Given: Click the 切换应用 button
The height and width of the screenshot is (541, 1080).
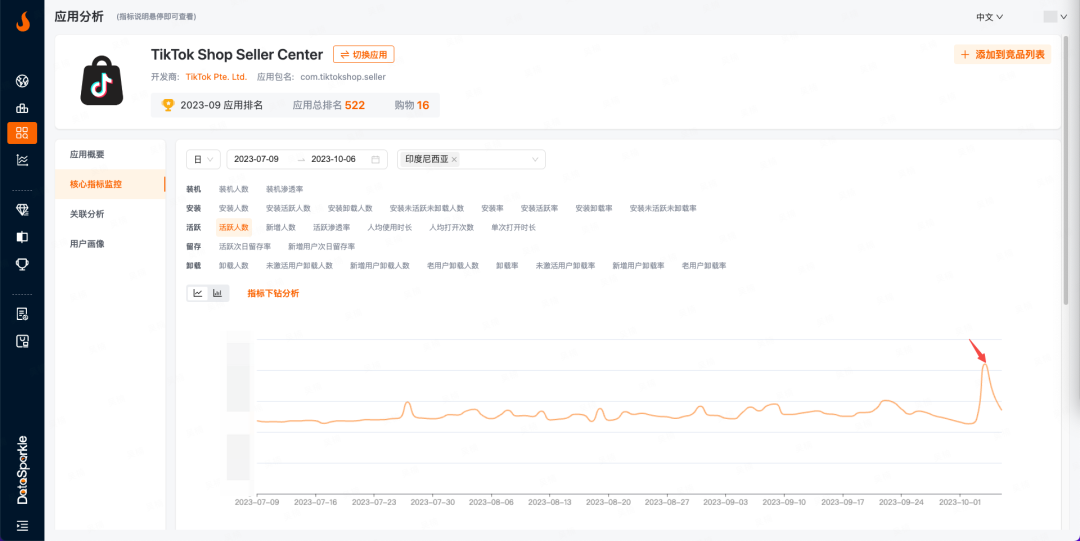Looking at the screenshot, I should click(x=364, y=55).
